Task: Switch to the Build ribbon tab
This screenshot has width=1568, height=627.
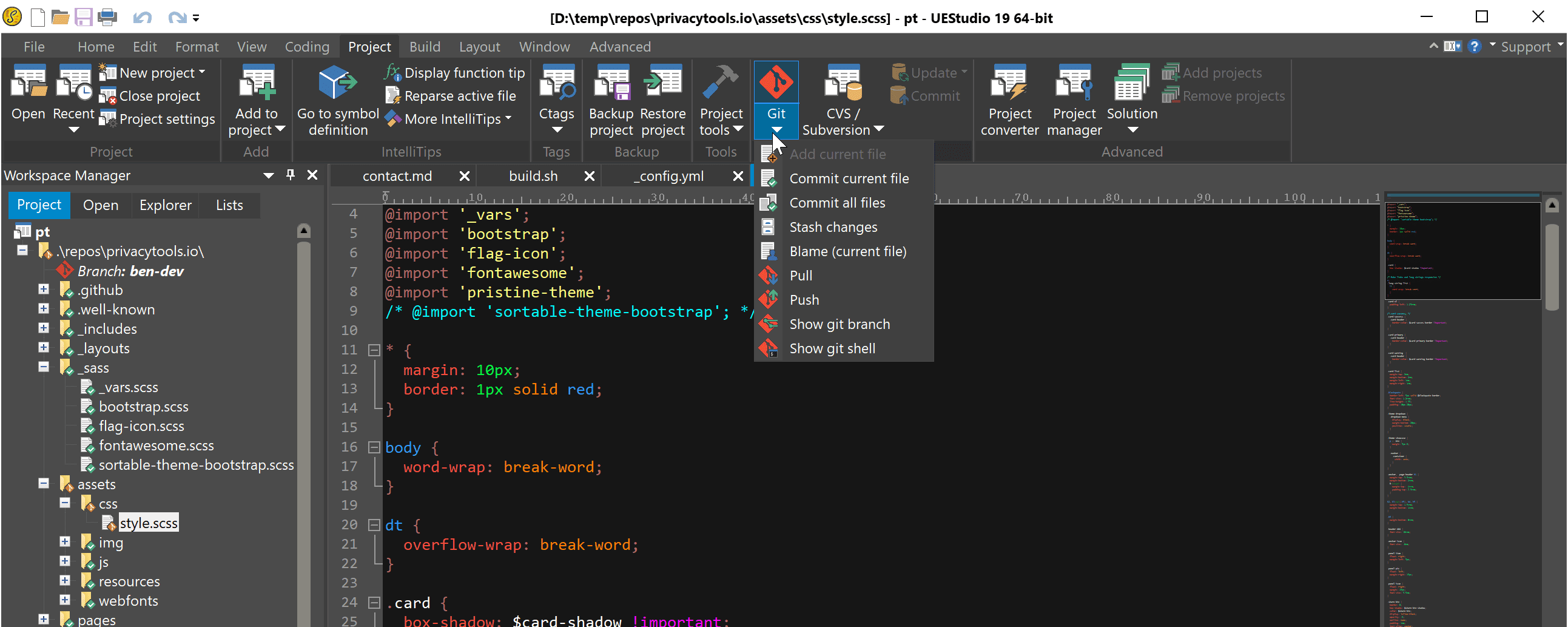Action: tap(424, 47)
